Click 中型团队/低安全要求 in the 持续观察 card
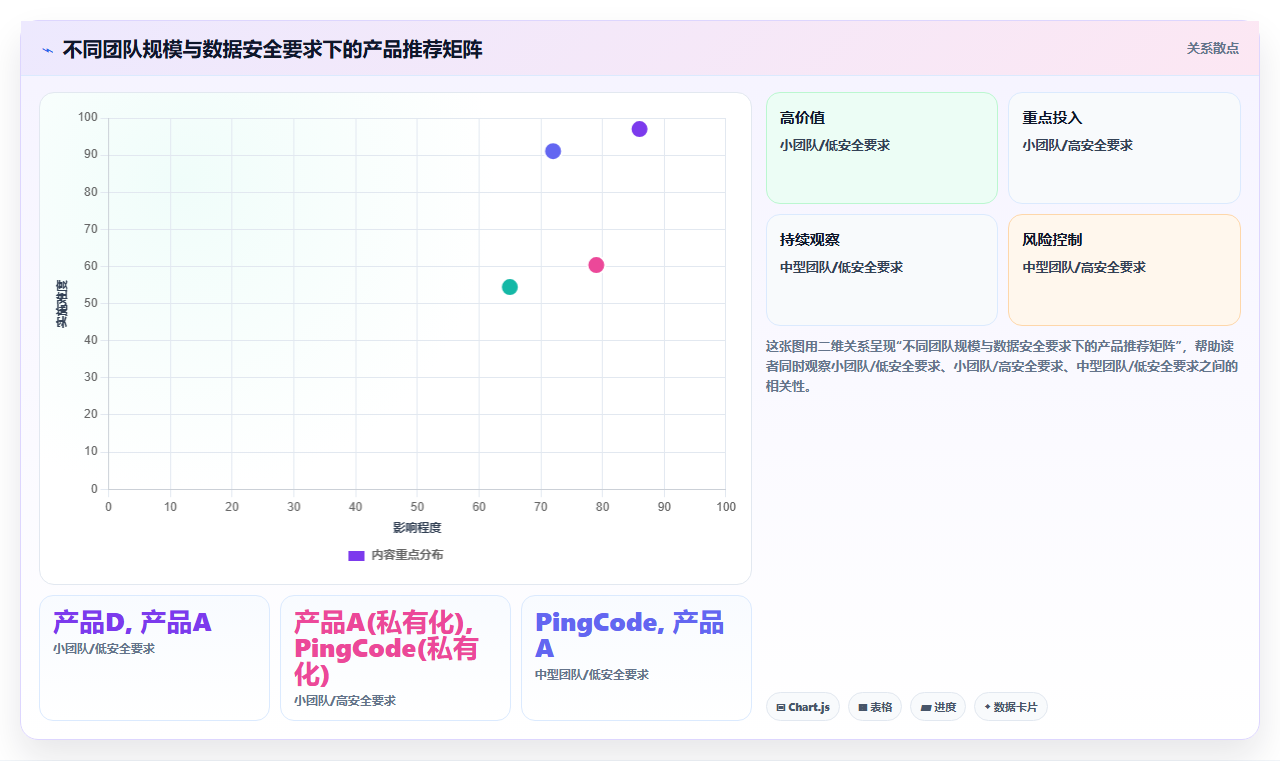The width and height of the screenshot is (1280, 761). point(841,267)
